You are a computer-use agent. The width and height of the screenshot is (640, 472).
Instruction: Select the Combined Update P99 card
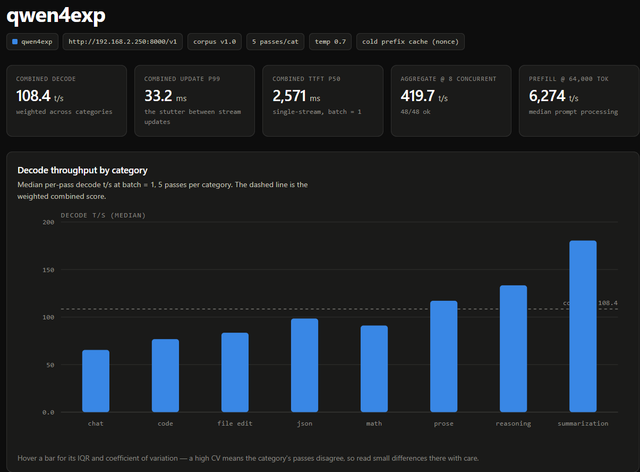[x=195, y=101]
